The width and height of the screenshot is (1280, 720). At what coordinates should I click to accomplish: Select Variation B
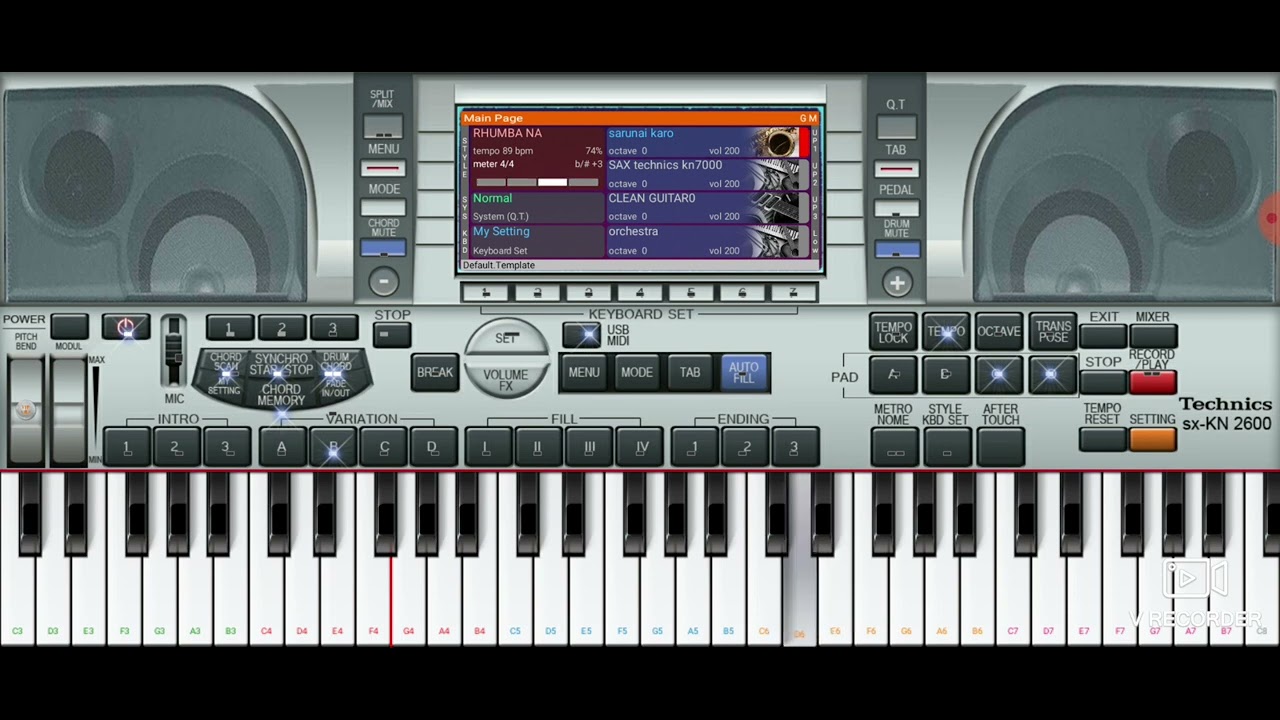coord(333,447)
